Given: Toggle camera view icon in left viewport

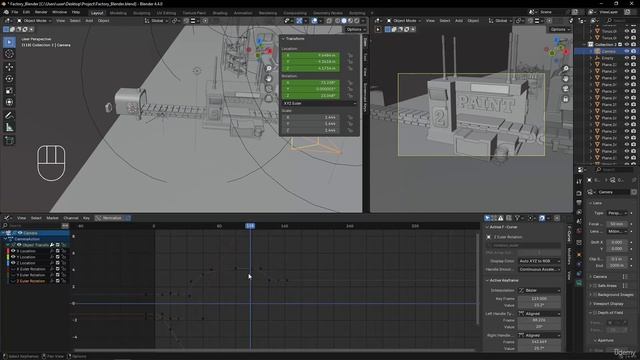Looking at the screenshot, I should [269, 88].
